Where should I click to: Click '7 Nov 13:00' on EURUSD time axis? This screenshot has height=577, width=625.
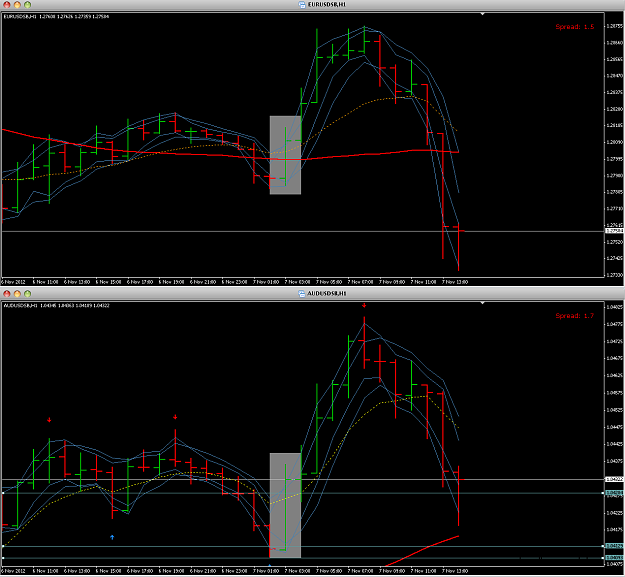pyautogui.click(x=455, y=282)
